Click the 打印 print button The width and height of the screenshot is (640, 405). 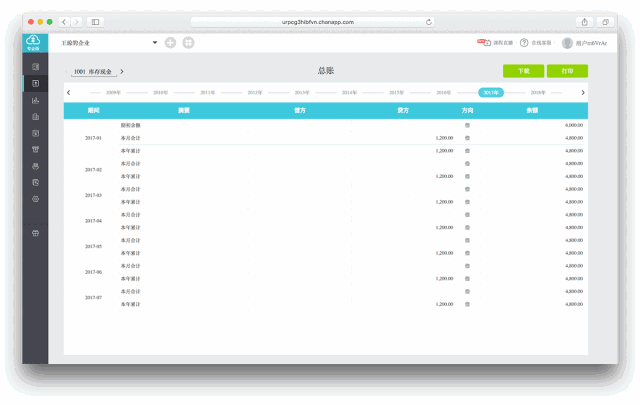(567, 71)
